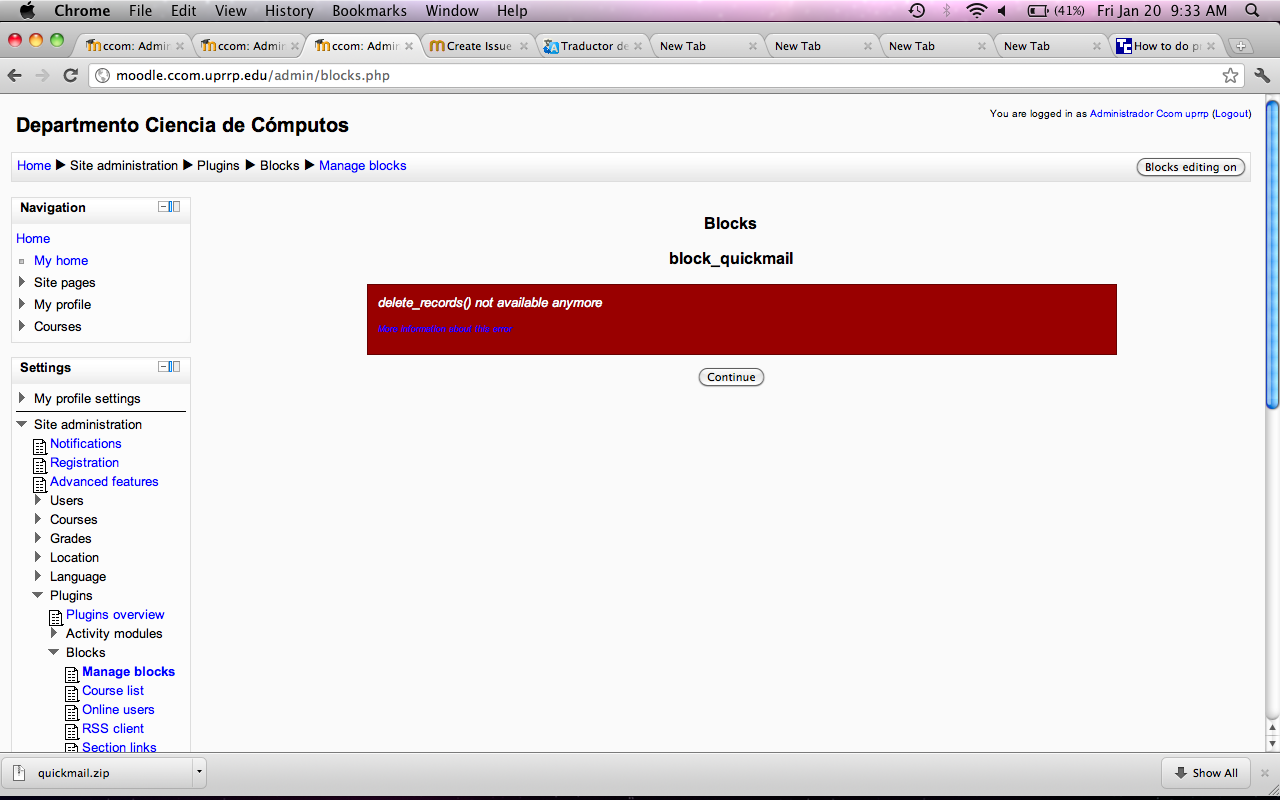Go back using the browser back arrow
Image resolution: width=1280 pixels, height=800 pixels.
(15, 75)
